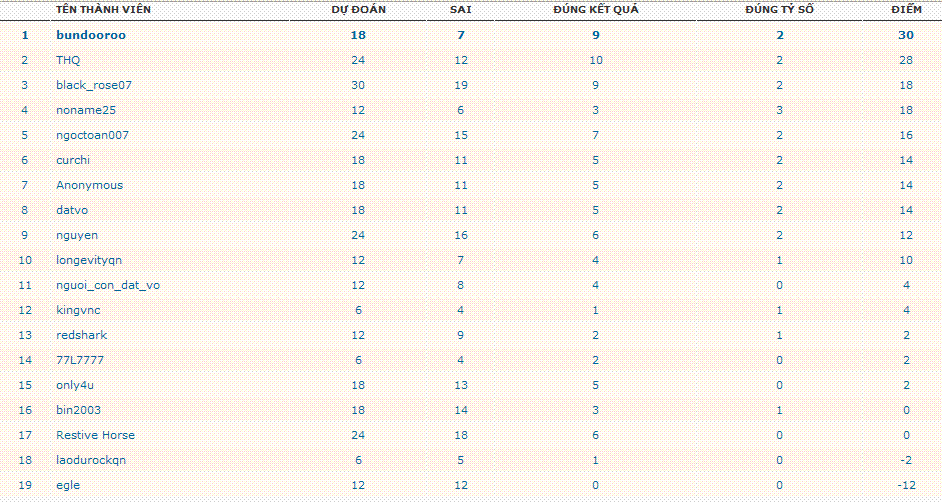Select nguoi_con_dat_vo's wrong count 8
Image resolution: width=942 pixels, height=503 pixels.
click(461, 285)
